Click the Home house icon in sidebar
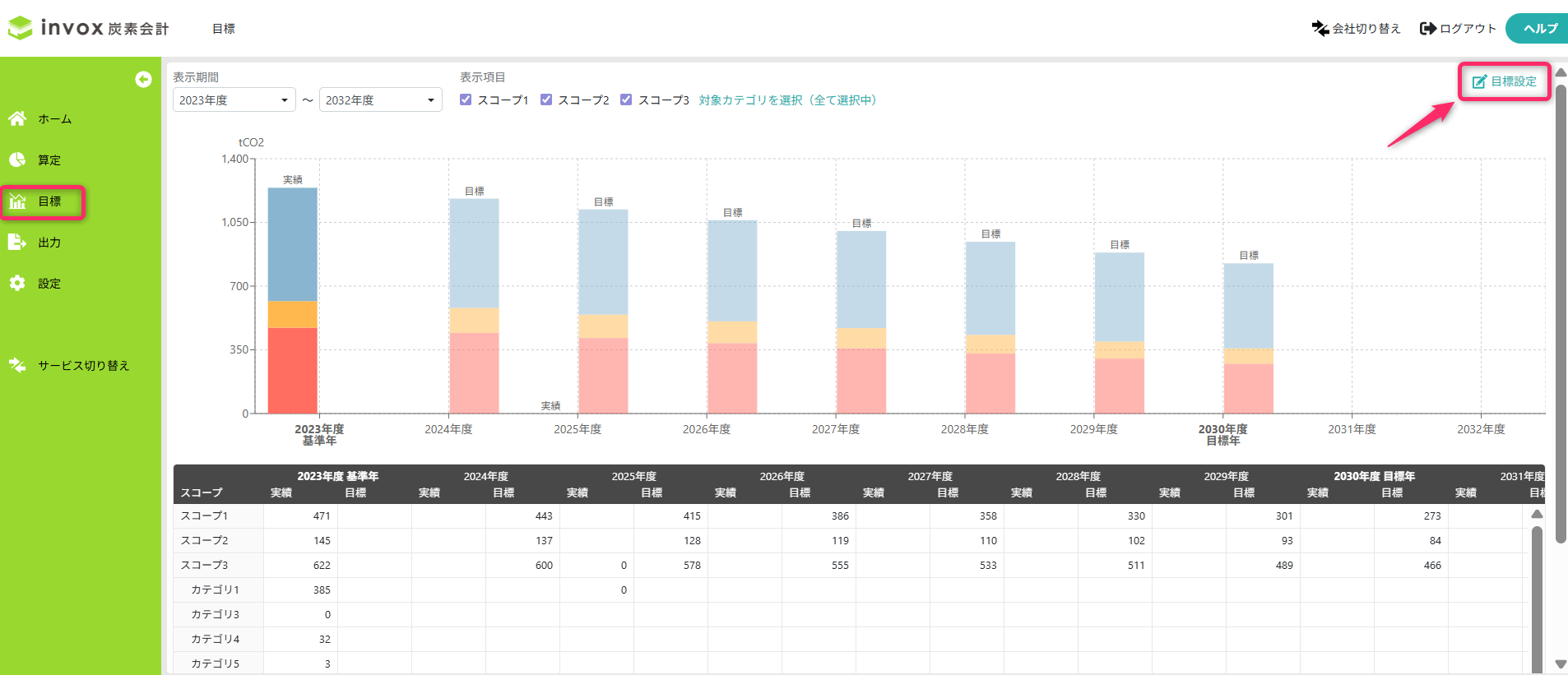Screen dimensions: 1568x675 [x=17, y=119]
